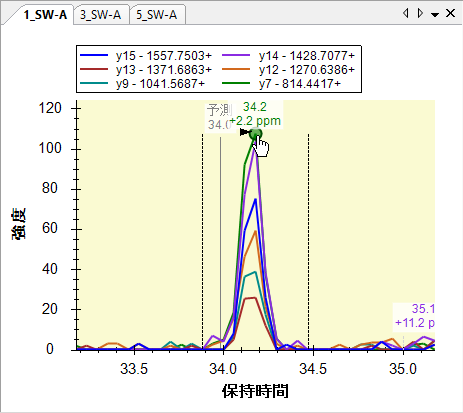Click the 保持時間 x-axis title

coord(255,391)
